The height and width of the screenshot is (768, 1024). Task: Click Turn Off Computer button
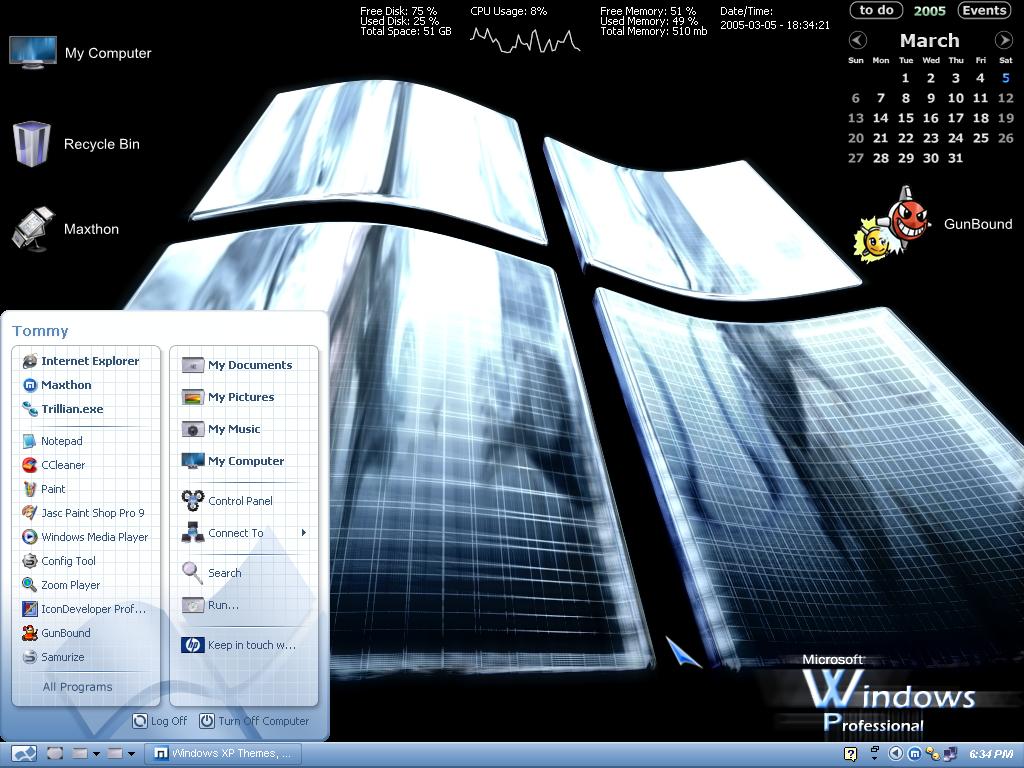(254, 721)
